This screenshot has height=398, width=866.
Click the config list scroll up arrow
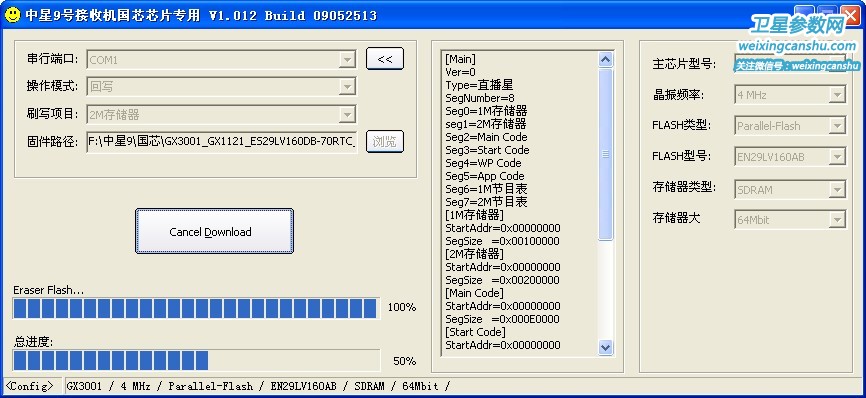(x=605, y=60)
